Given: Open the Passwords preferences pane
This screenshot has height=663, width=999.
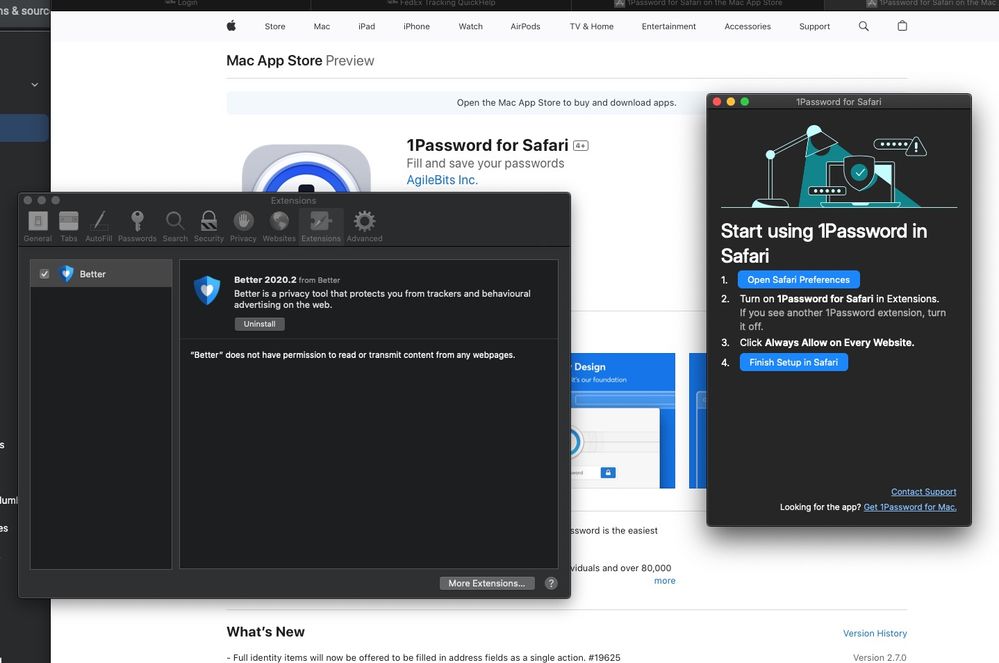Looking at the screenshot, I should coord(137,226).
